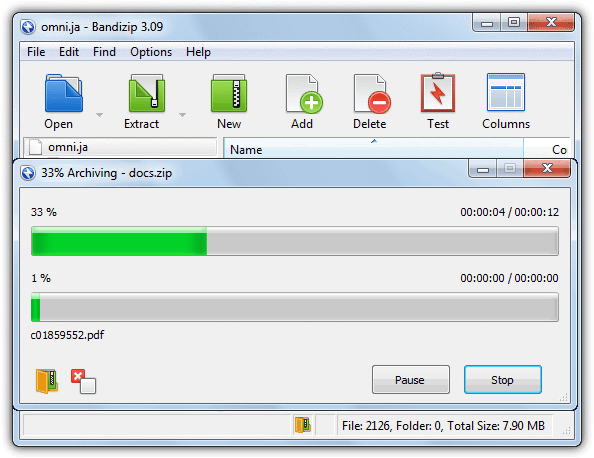
Task: Create a New archive via toolbar icon
Action: pos(229,93)
